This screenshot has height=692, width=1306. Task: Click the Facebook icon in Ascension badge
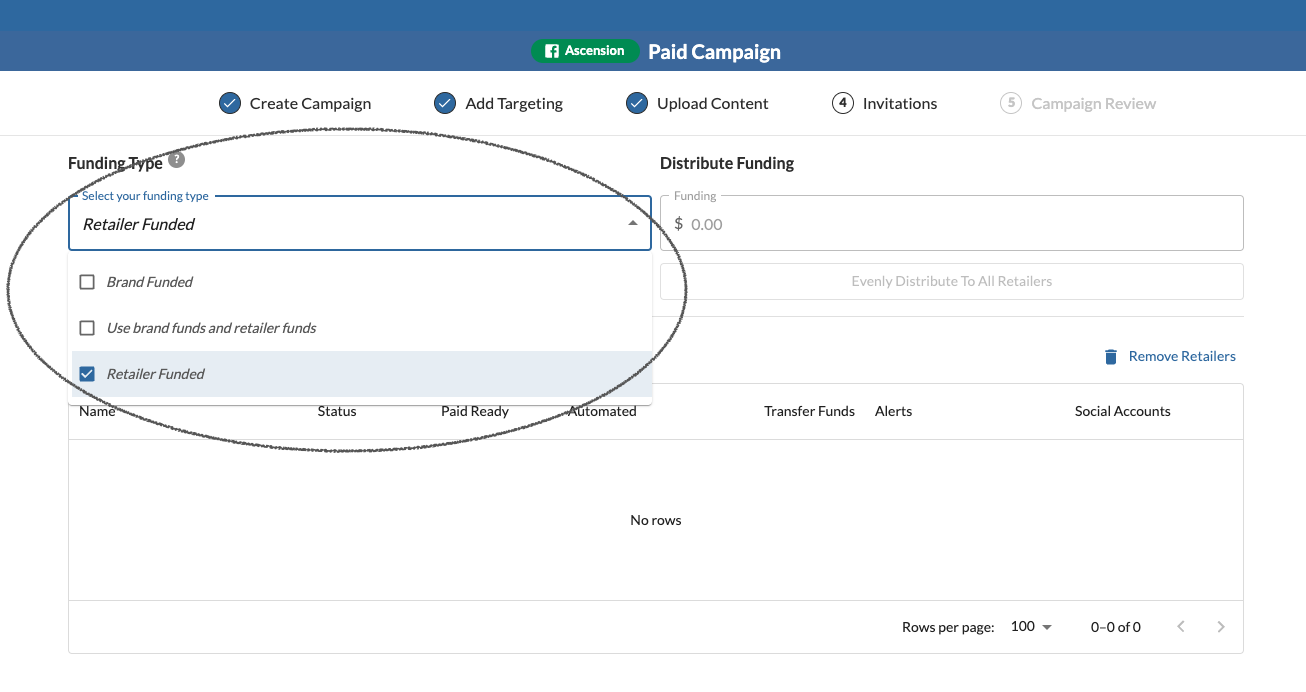coord(551,51)
